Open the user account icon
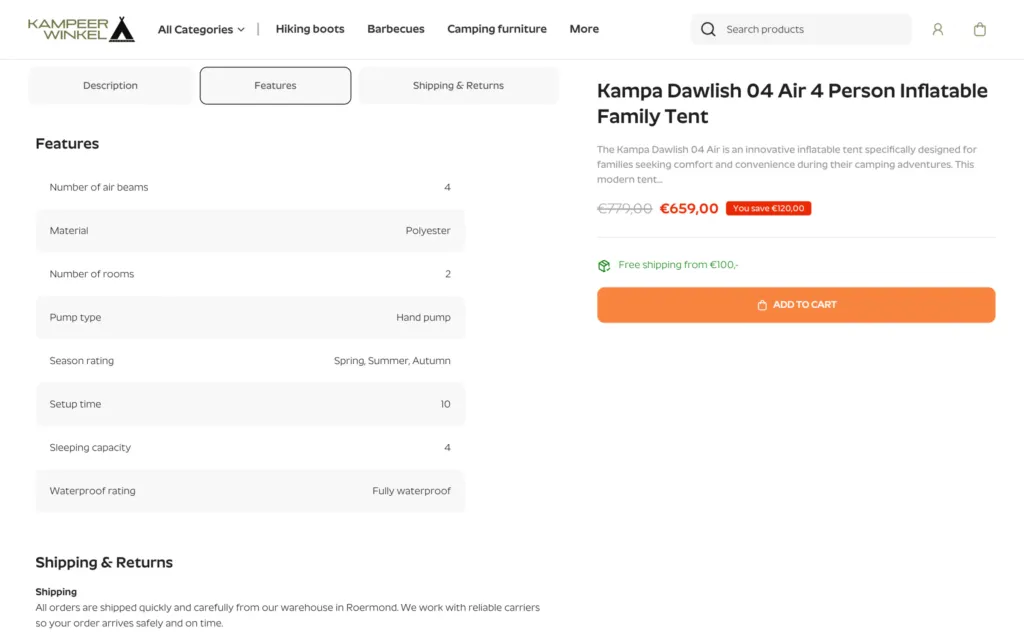The height and width of the screenshot is (640, 1024). click(938, 29)
